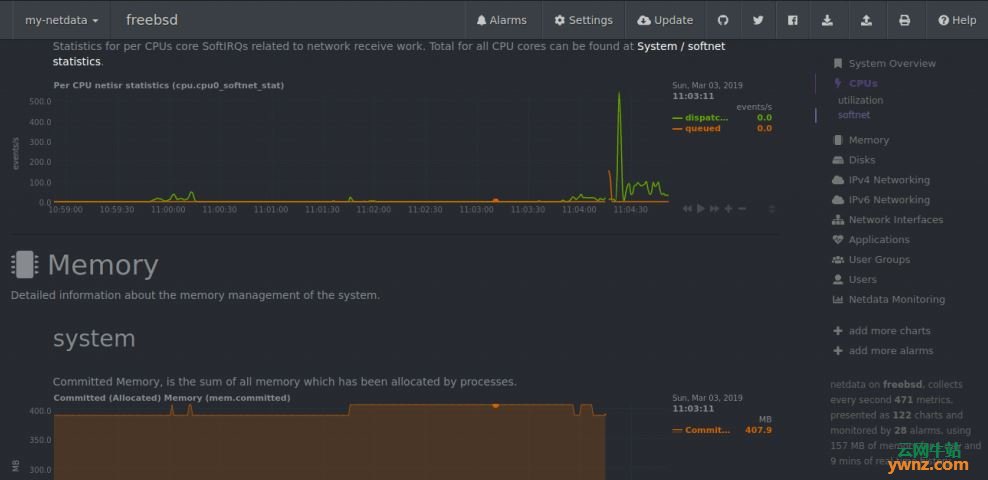Open the Alarms bell menu
The width and height of the screenshot is (988, 480).
pos(501,20)
